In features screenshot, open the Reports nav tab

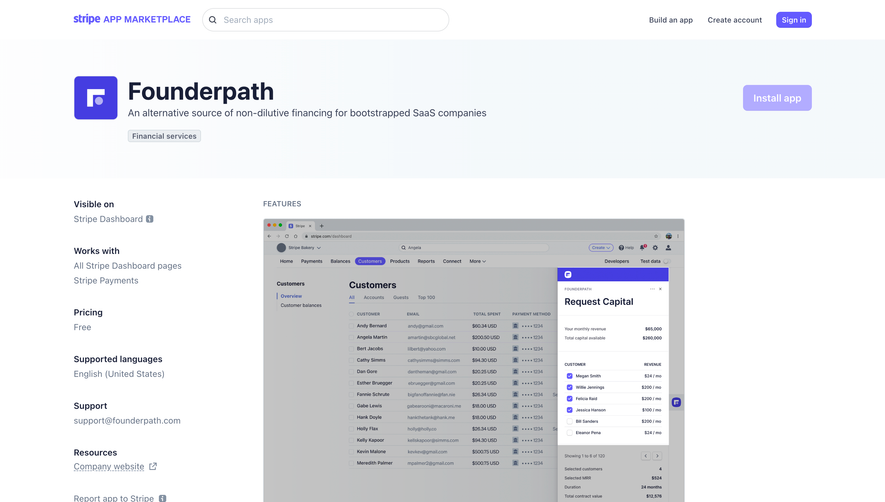pyautogui.click(x=426, y=261)
